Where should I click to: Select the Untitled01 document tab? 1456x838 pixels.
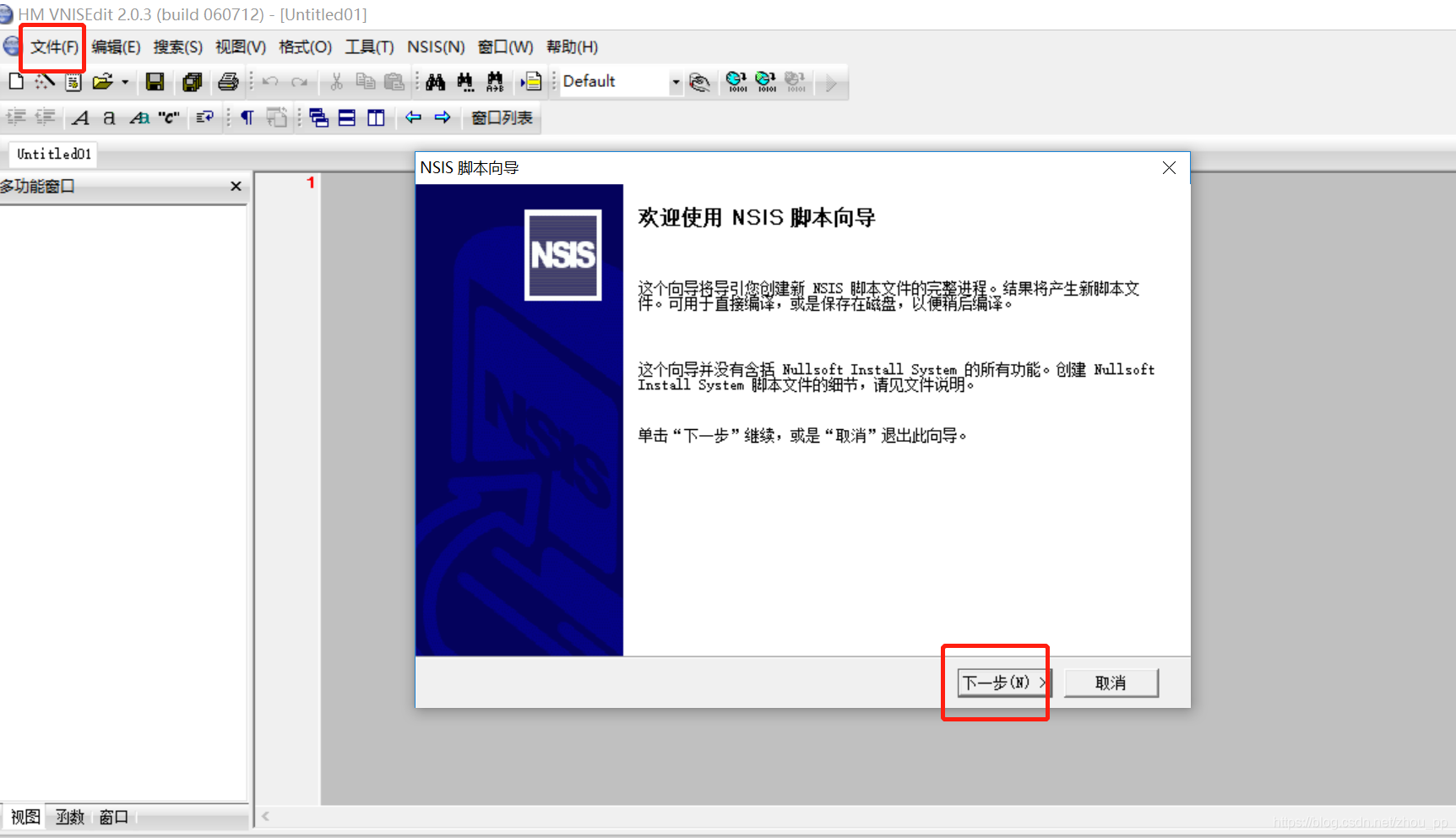coord(54,154)
